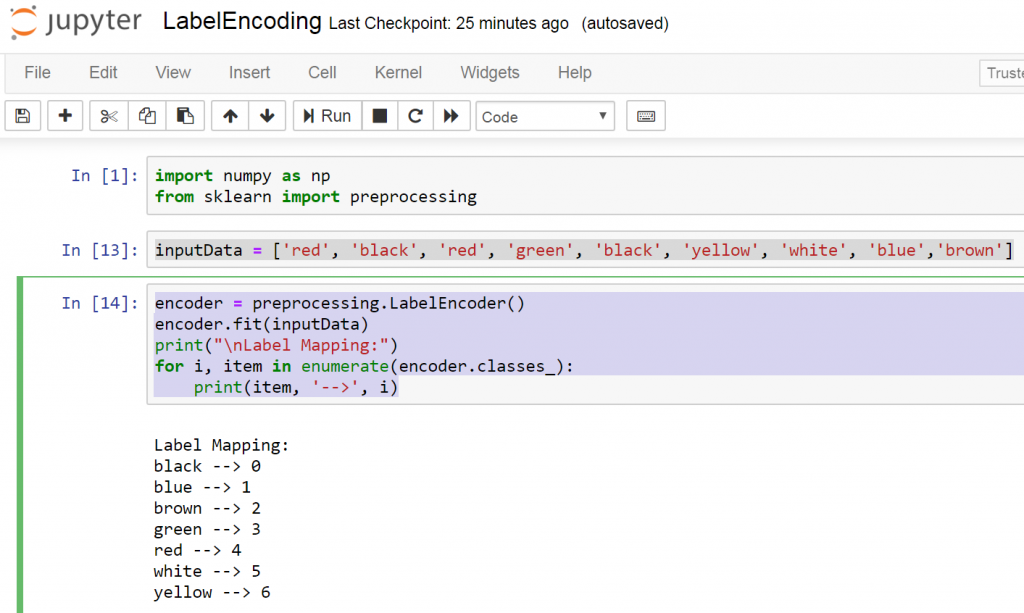Click into the import numpy code cell
Image resolution: width=1024 pixels, height=613 pixels.
585,186
